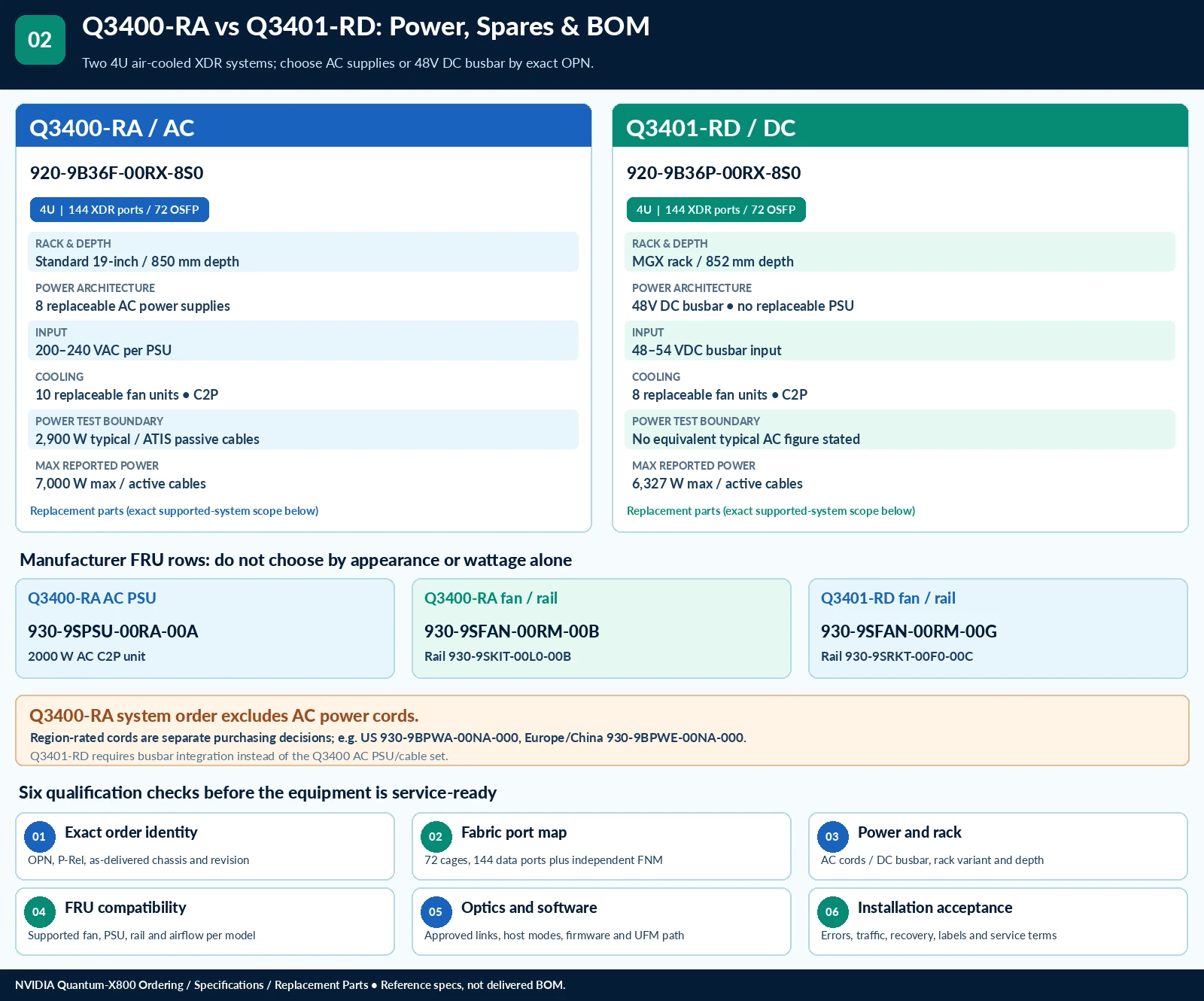1204x1001 pixels.
Task: Select OPN 920-9B36P-00RX-8S0
Action: [x=713, y=173]
